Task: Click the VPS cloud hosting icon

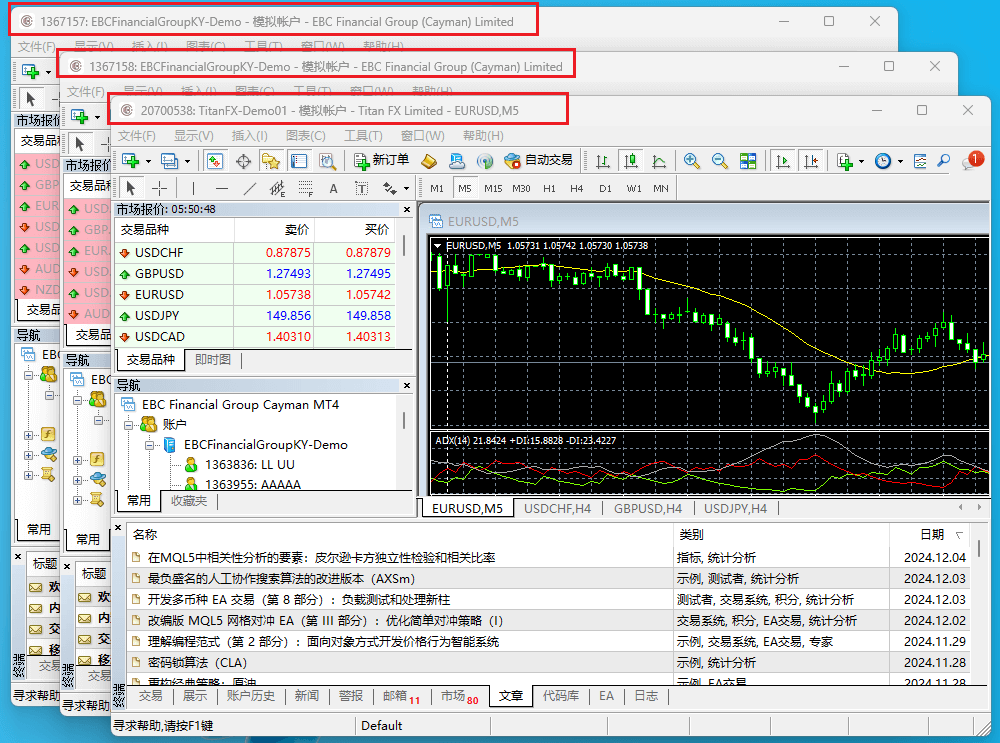Action: tap(457, 161)
